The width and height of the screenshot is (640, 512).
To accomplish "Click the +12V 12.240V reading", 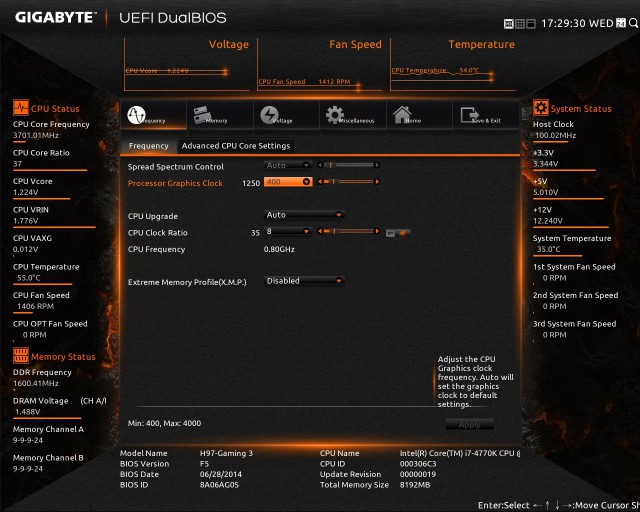I will pos(548,220).
